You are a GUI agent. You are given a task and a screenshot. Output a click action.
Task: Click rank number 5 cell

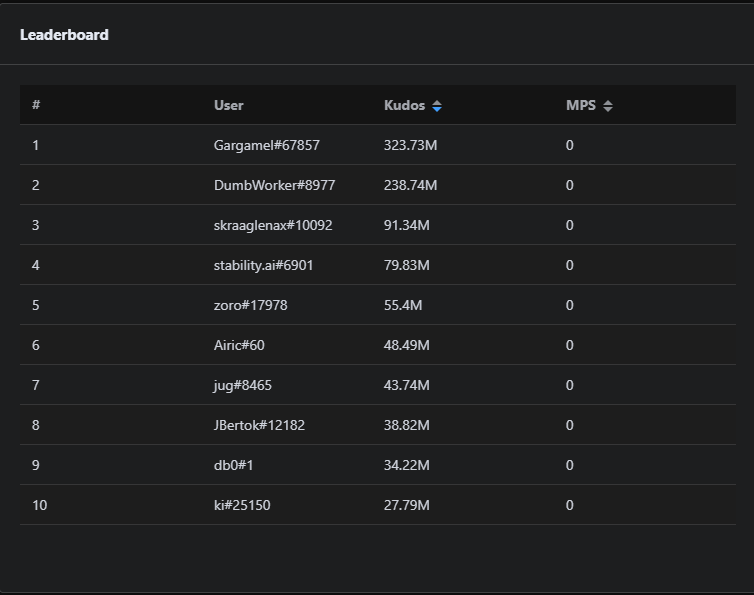tap(36, 305)
